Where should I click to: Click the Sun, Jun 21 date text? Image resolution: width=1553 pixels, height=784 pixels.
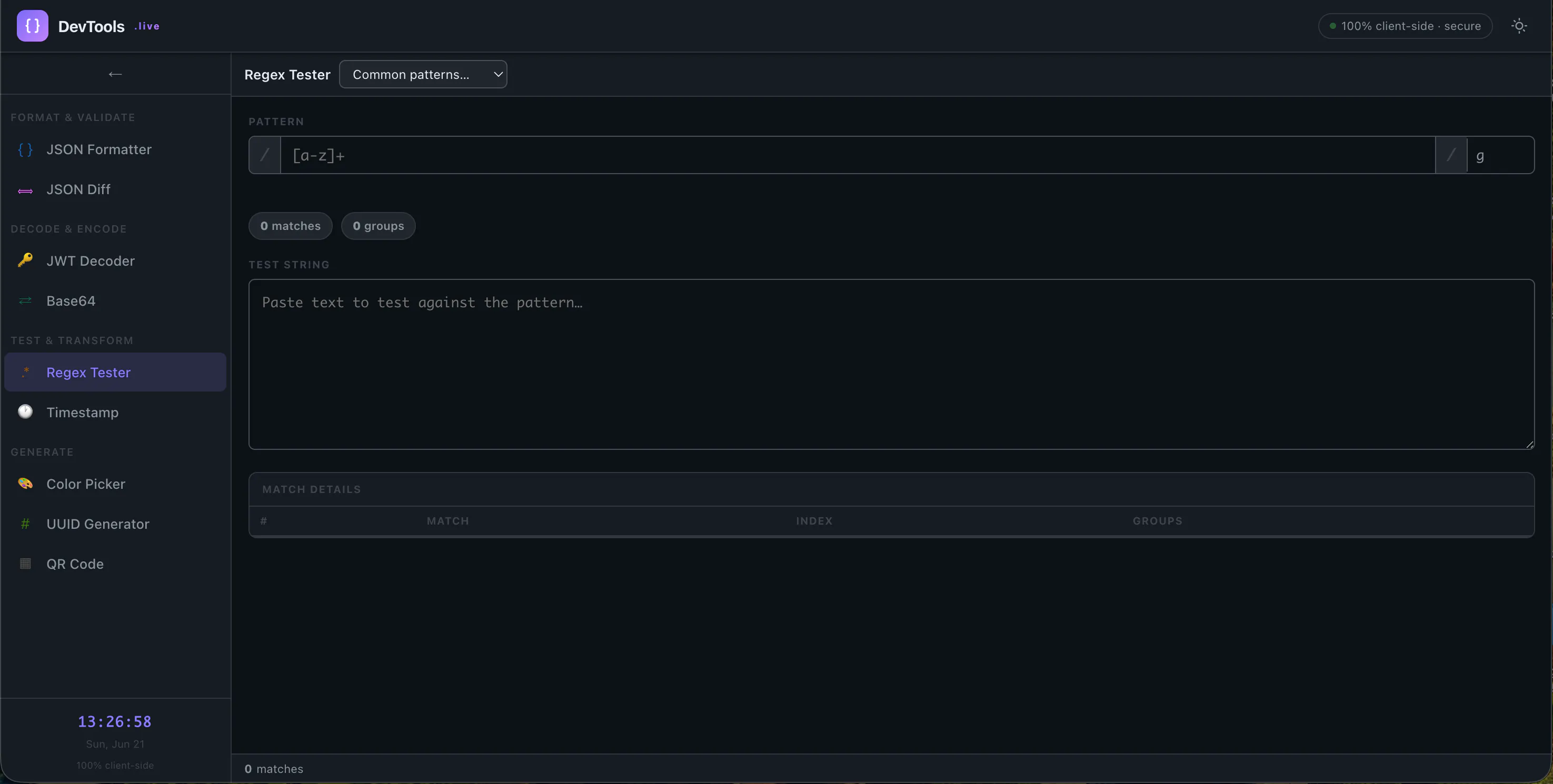pyautogui.click(x=115, y=744)
